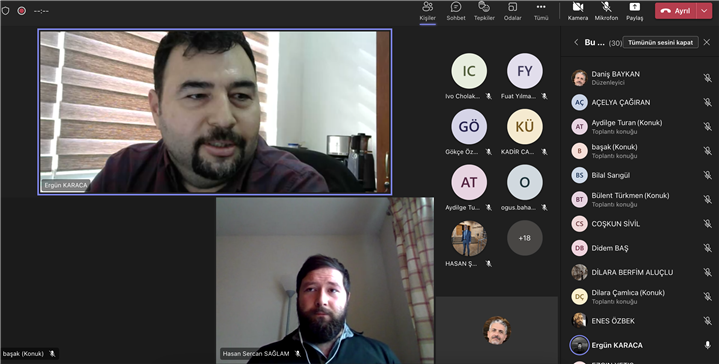The height and width of the screenshot is (364, 719).
Task: Show the +18 more participants
Action: coord(525,238)
